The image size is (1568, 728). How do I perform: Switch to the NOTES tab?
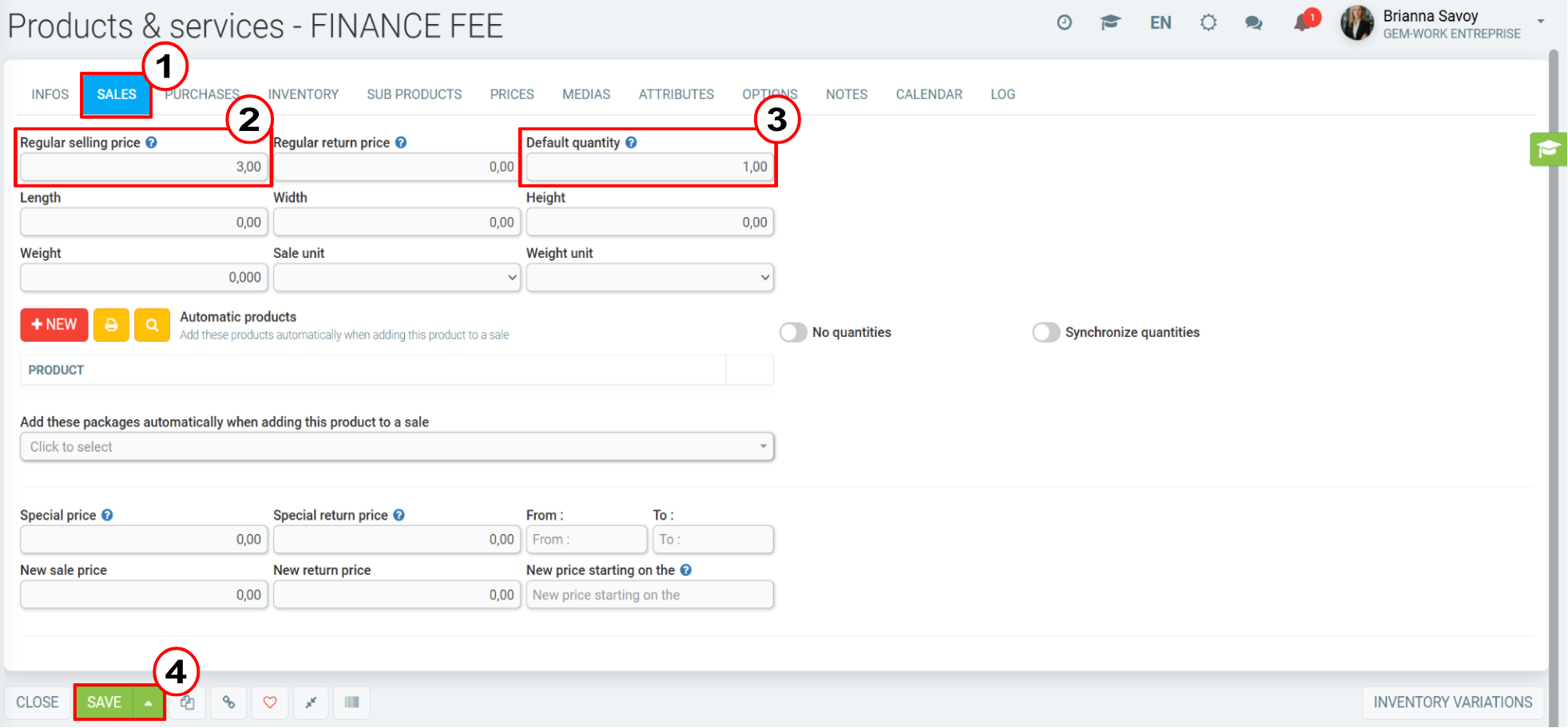click(x=847, y=94)
